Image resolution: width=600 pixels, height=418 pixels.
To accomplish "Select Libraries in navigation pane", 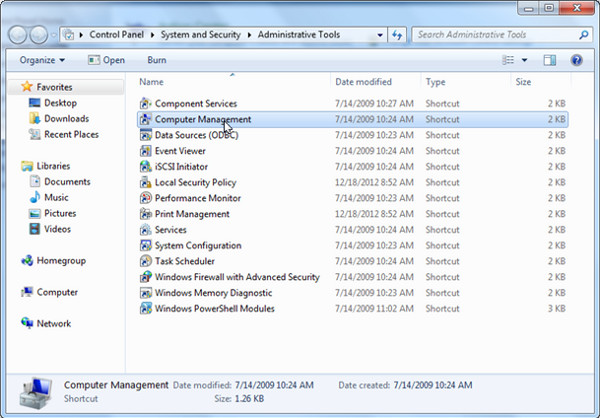I will coord(53,166).
